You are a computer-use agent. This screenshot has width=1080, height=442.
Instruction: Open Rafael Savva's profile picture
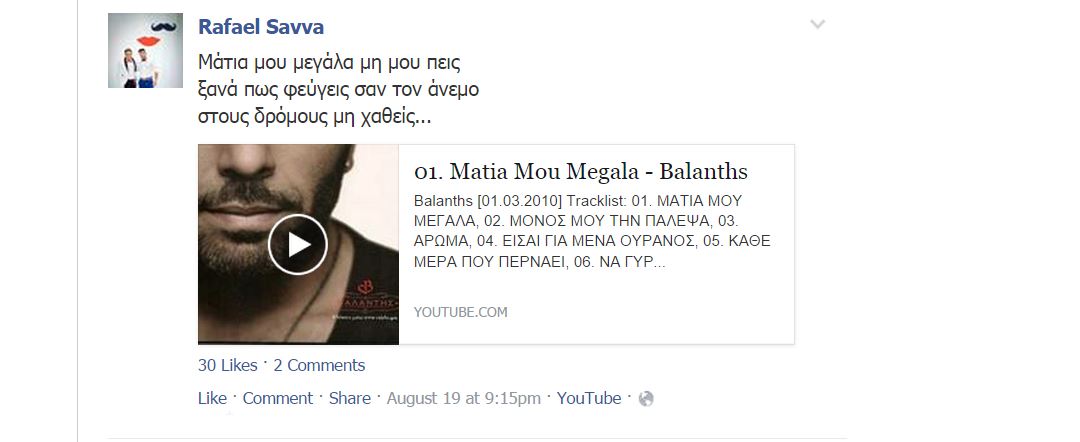(145, 50)
